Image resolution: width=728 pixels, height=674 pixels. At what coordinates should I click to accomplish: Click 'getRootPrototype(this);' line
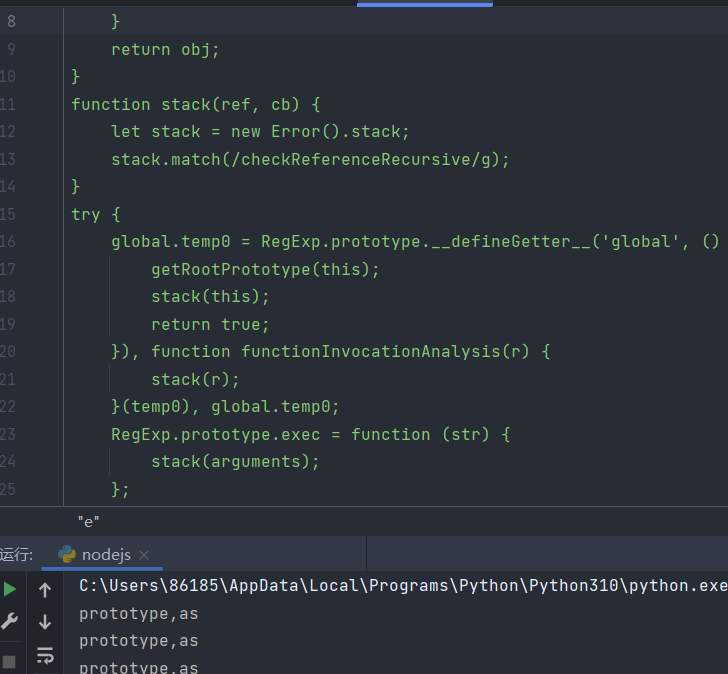click(265, 269)
